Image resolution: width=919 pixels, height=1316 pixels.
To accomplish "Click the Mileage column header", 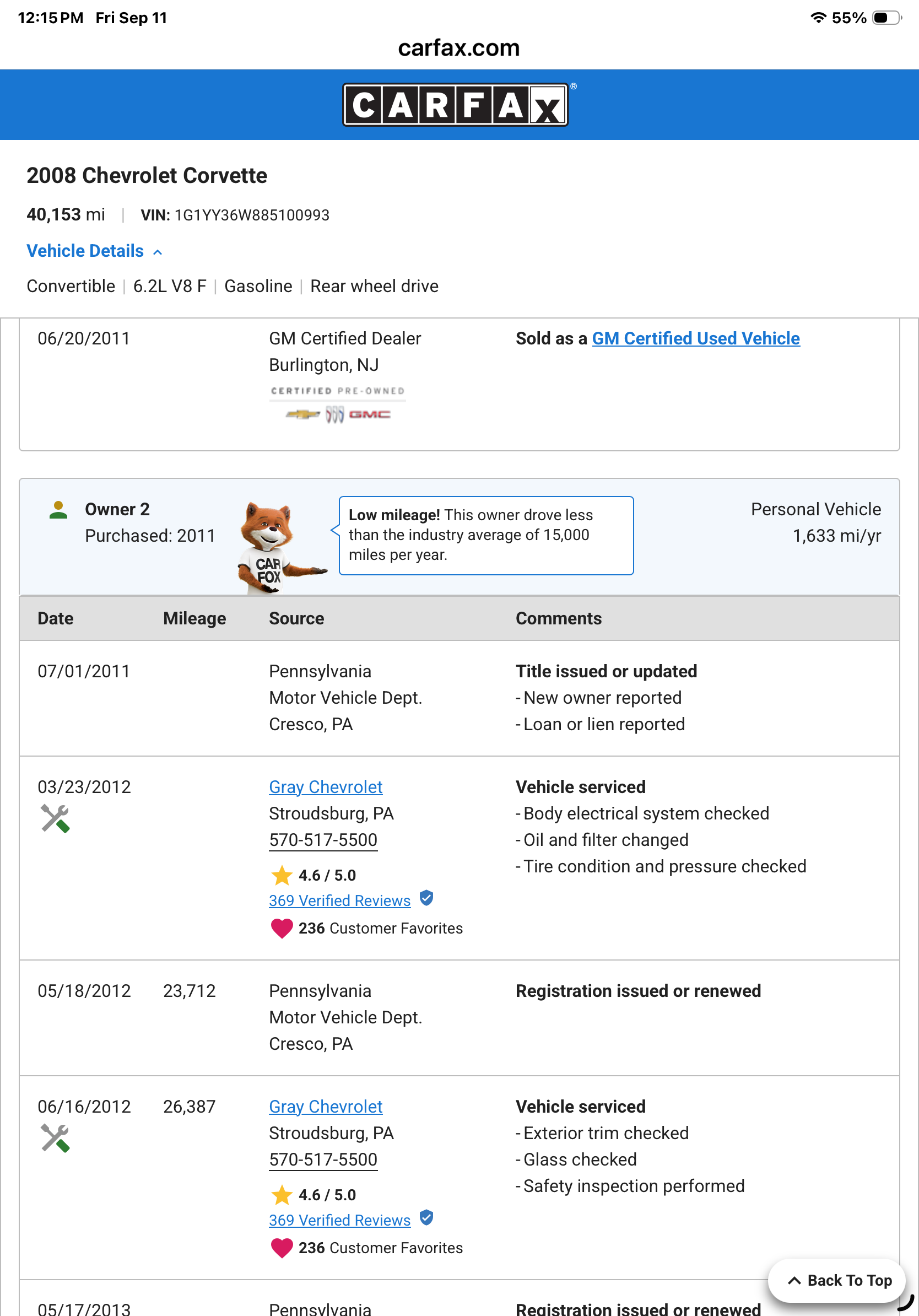I will coord(194,618).
